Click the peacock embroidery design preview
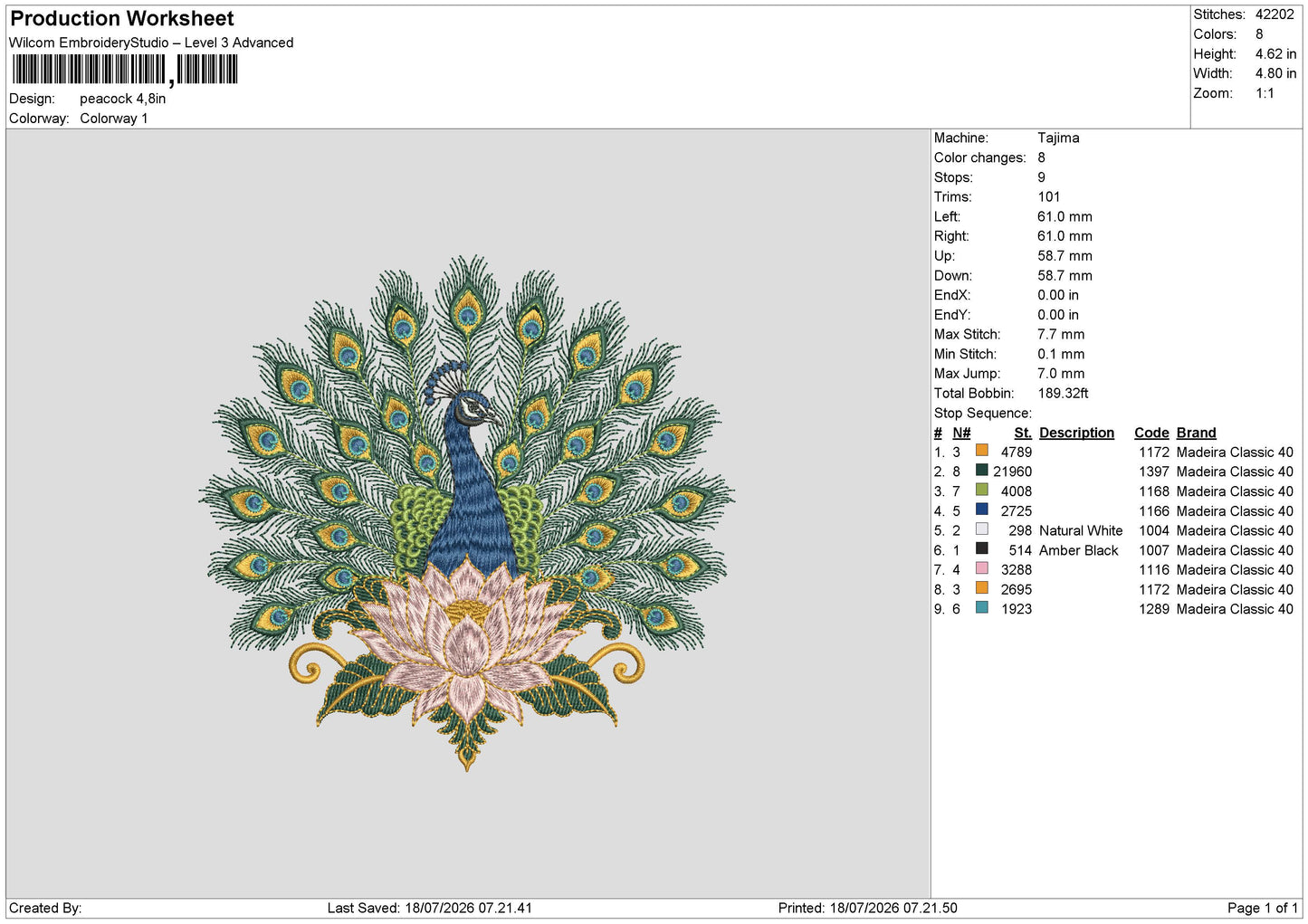1308x924 pixels. pos(467,513)
